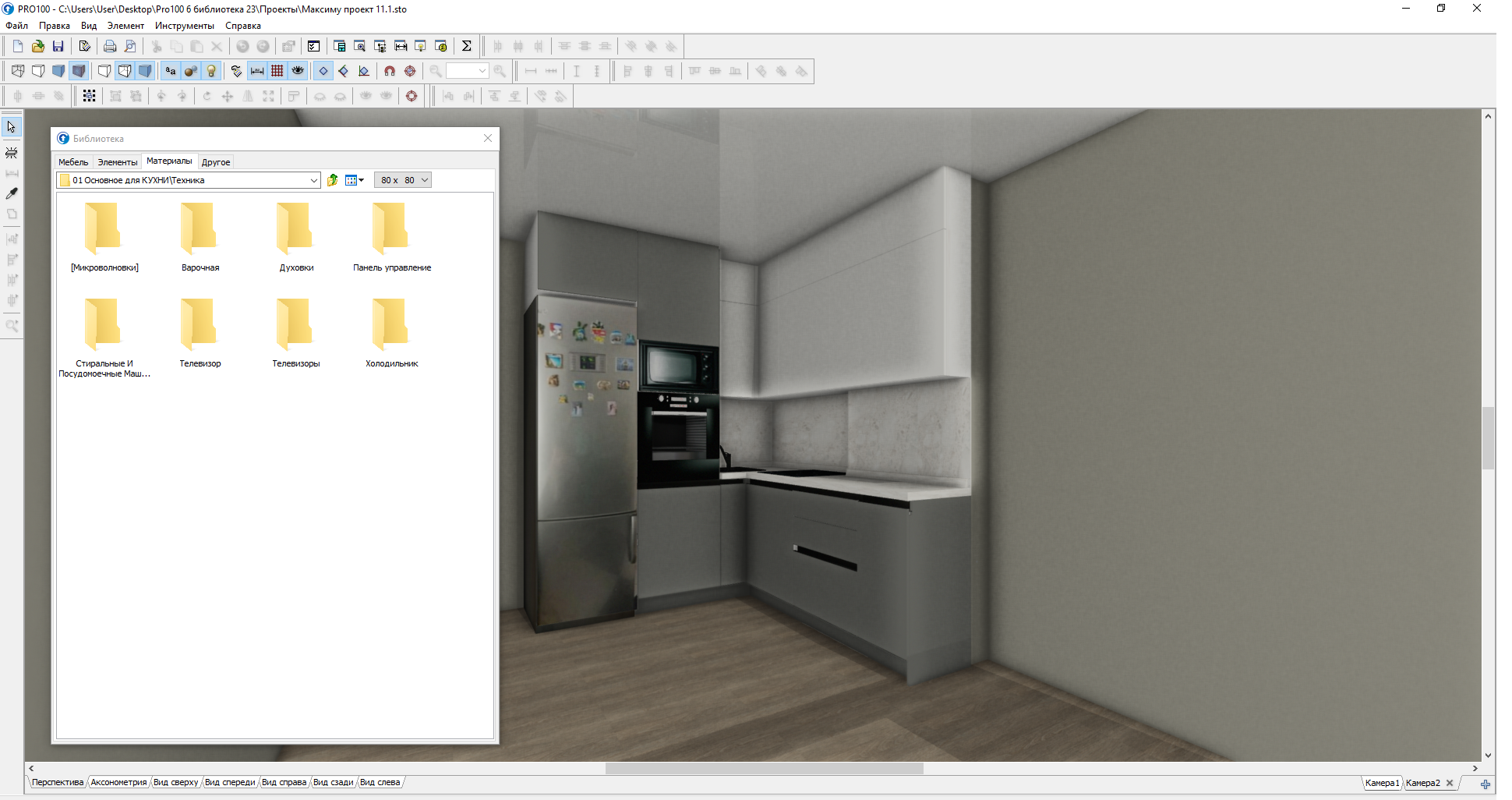The height and width of the screenshot is (800, 1512).
Task: Go up one folder in the library
Action: 333,180
